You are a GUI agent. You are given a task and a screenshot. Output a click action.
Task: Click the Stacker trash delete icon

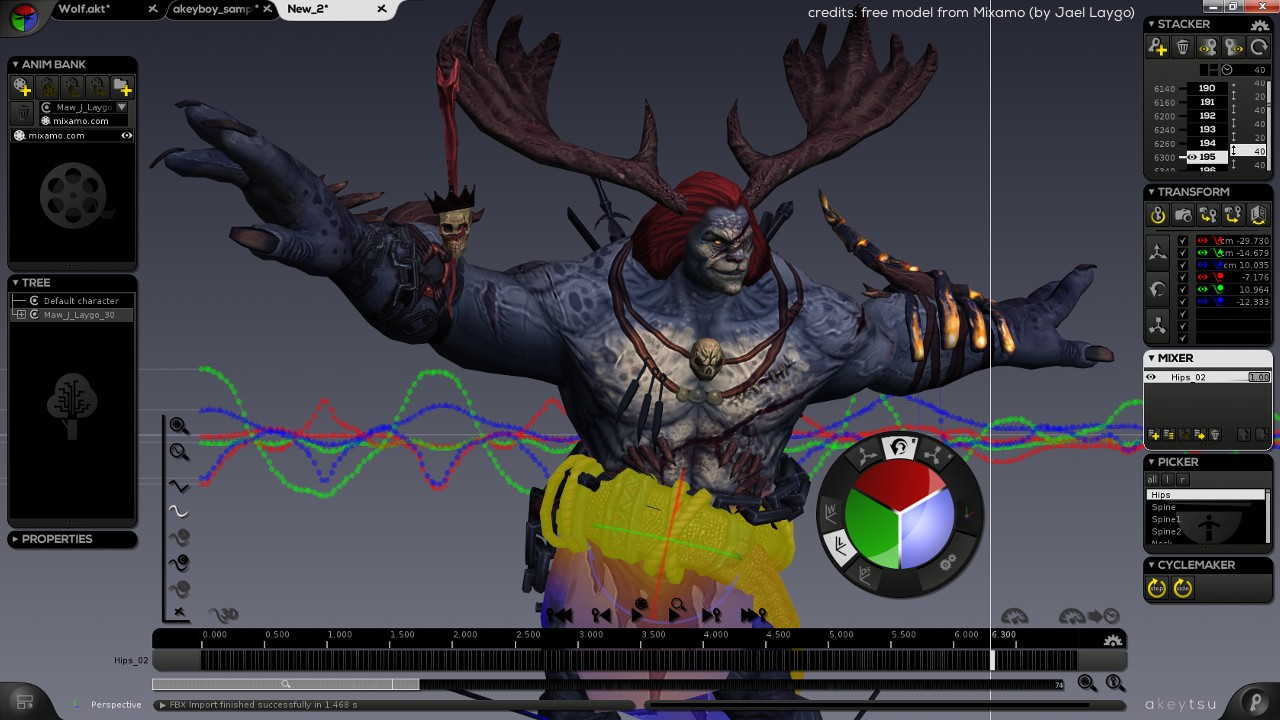click(x=1183, y=47)
